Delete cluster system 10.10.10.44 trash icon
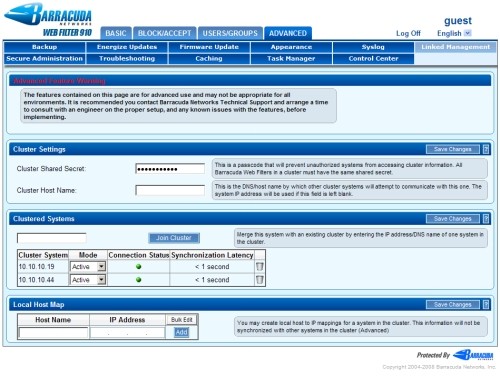The image size is (500, 376). pos(259,280)
